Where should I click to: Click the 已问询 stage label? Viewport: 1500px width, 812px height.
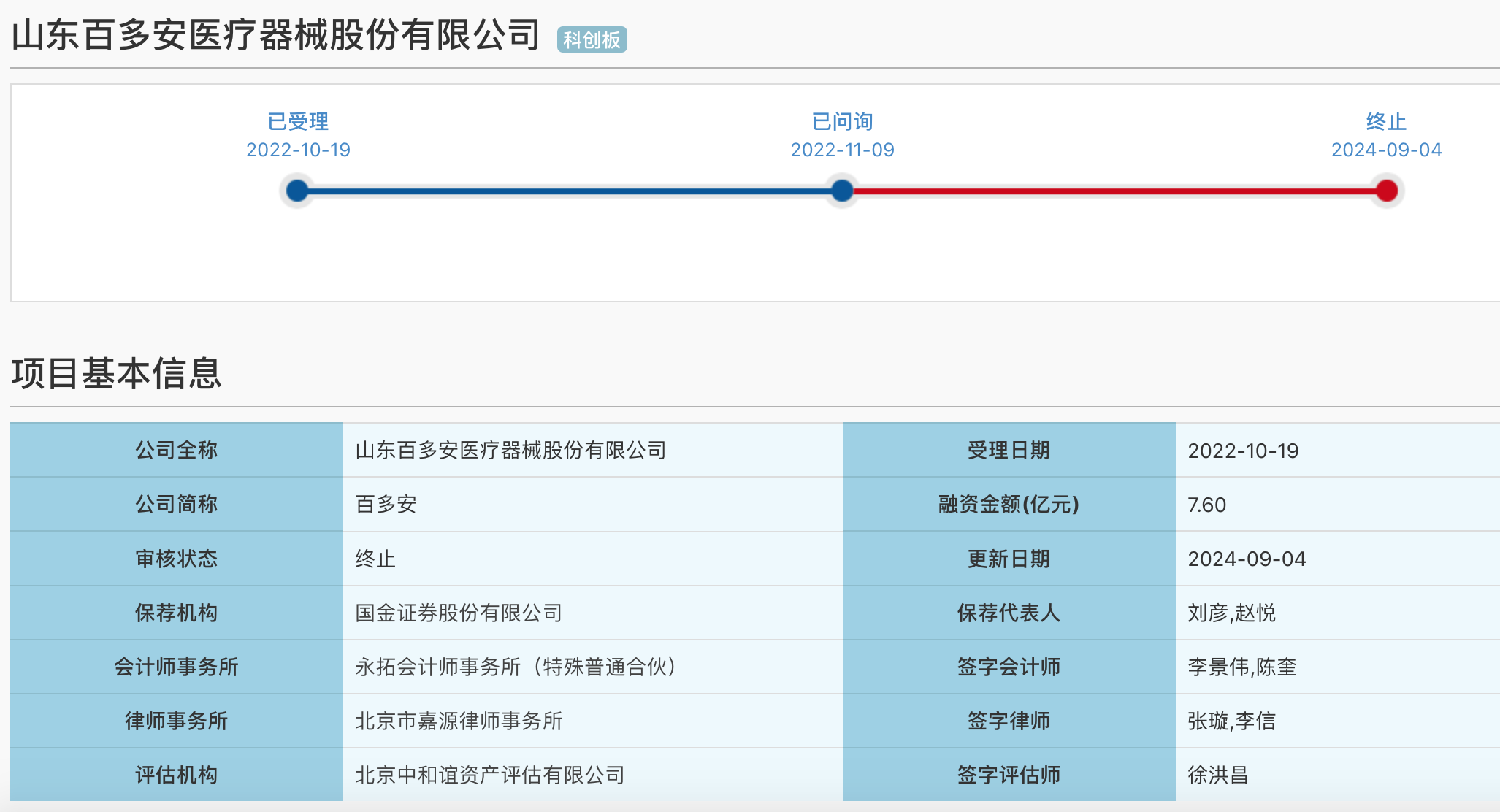click(842, 121)
